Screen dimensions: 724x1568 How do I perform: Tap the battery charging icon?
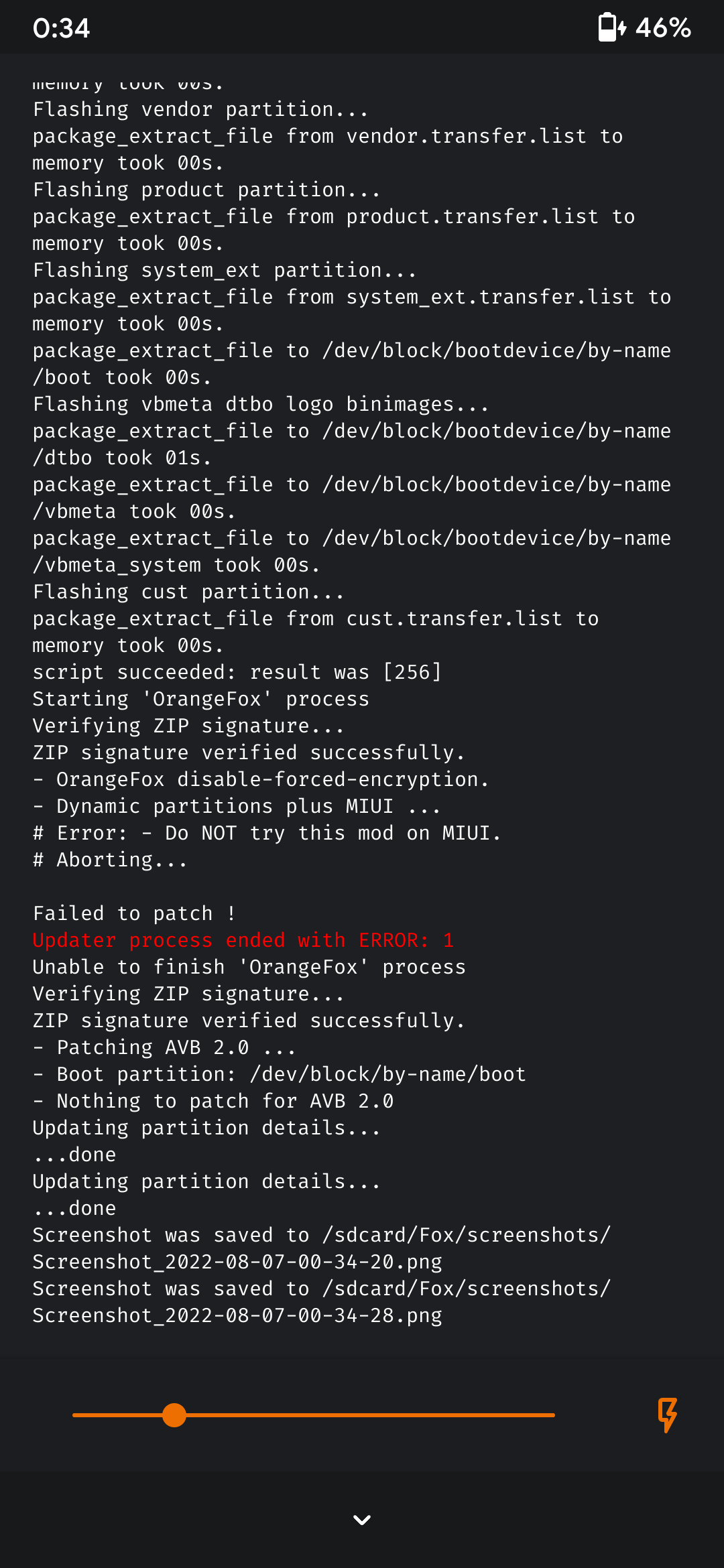(x=612, y=27)
